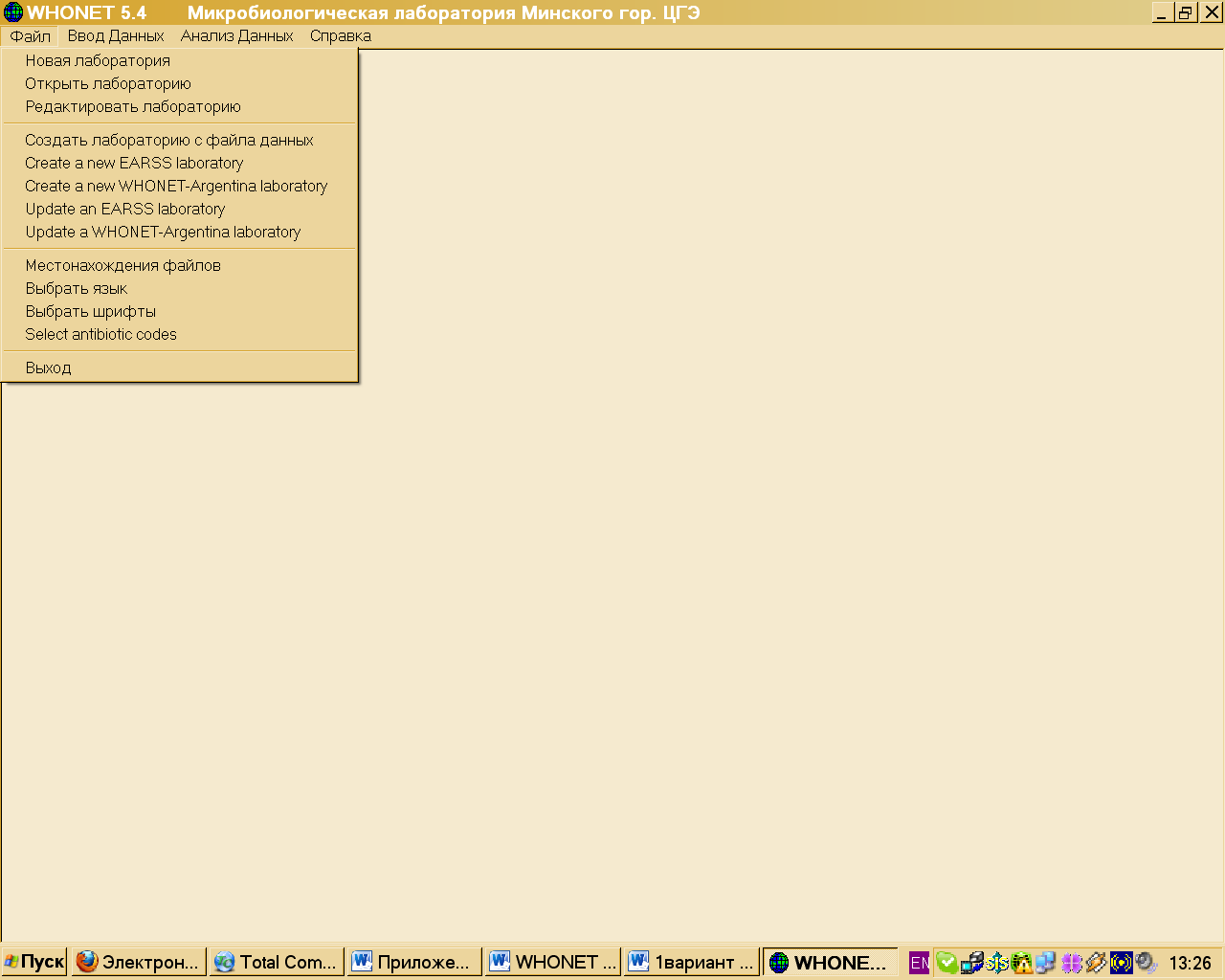Image resolution: width=1225 pixels, height=980 pixels.
Task: Minimize the WHONET window
Action: tap(1162, 12)
